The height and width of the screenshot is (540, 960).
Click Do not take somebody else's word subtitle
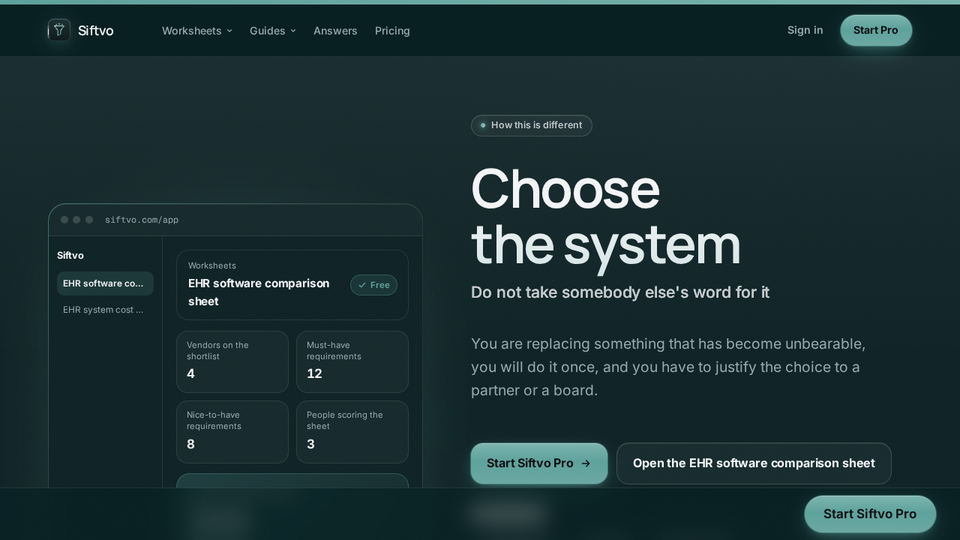tap(620, 292)
